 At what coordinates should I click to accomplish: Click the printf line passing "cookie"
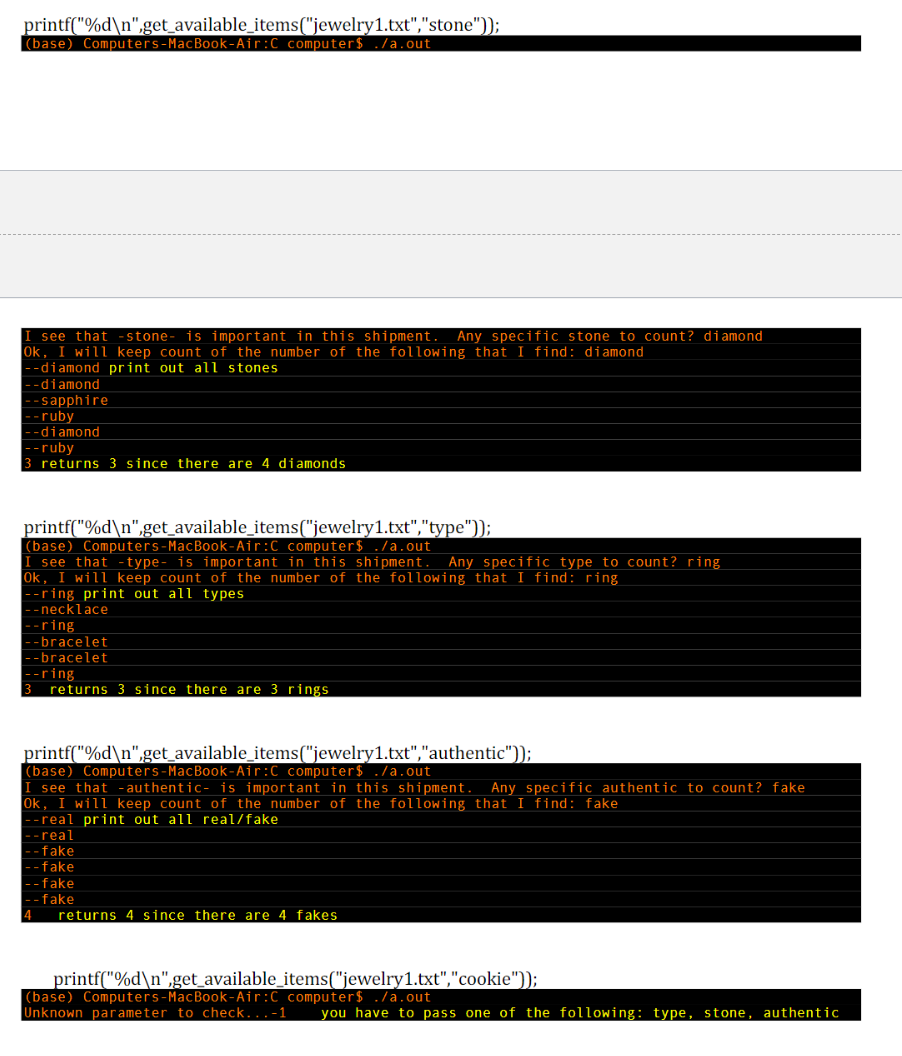pyautogui.click(x=295, y=979)
